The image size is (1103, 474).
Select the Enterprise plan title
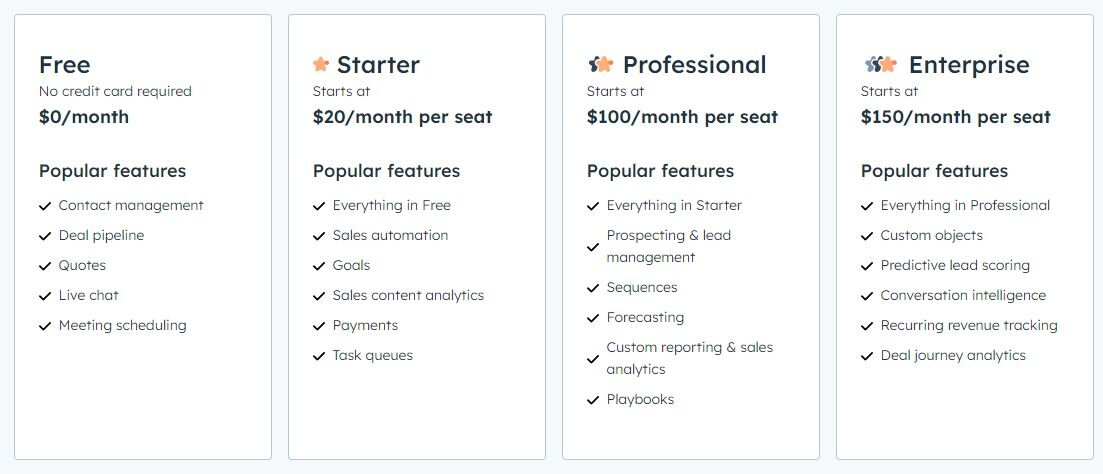coord(969,65)
